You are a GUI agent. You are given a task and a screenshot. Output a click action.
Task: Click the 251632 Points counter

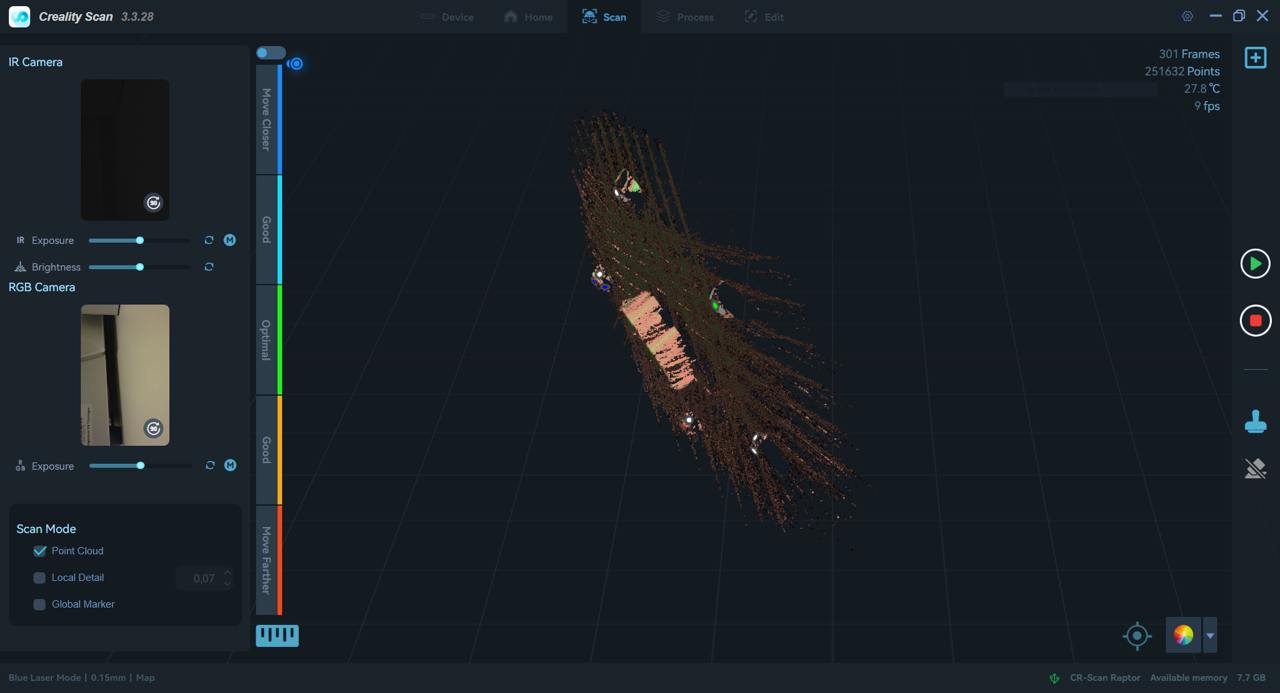1182,72
